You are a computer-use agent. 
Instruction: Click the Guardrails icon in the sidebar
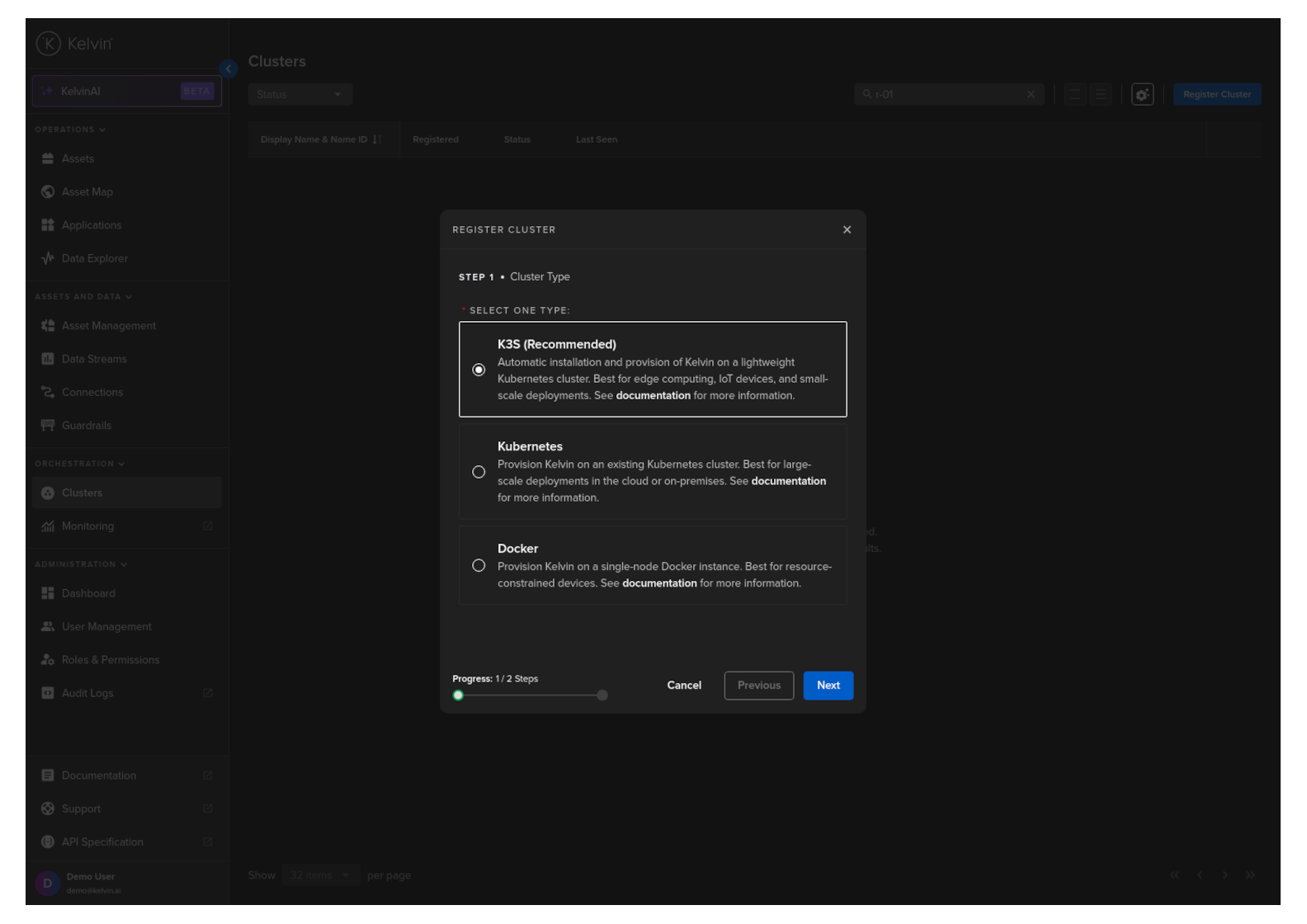pos(48,426)
